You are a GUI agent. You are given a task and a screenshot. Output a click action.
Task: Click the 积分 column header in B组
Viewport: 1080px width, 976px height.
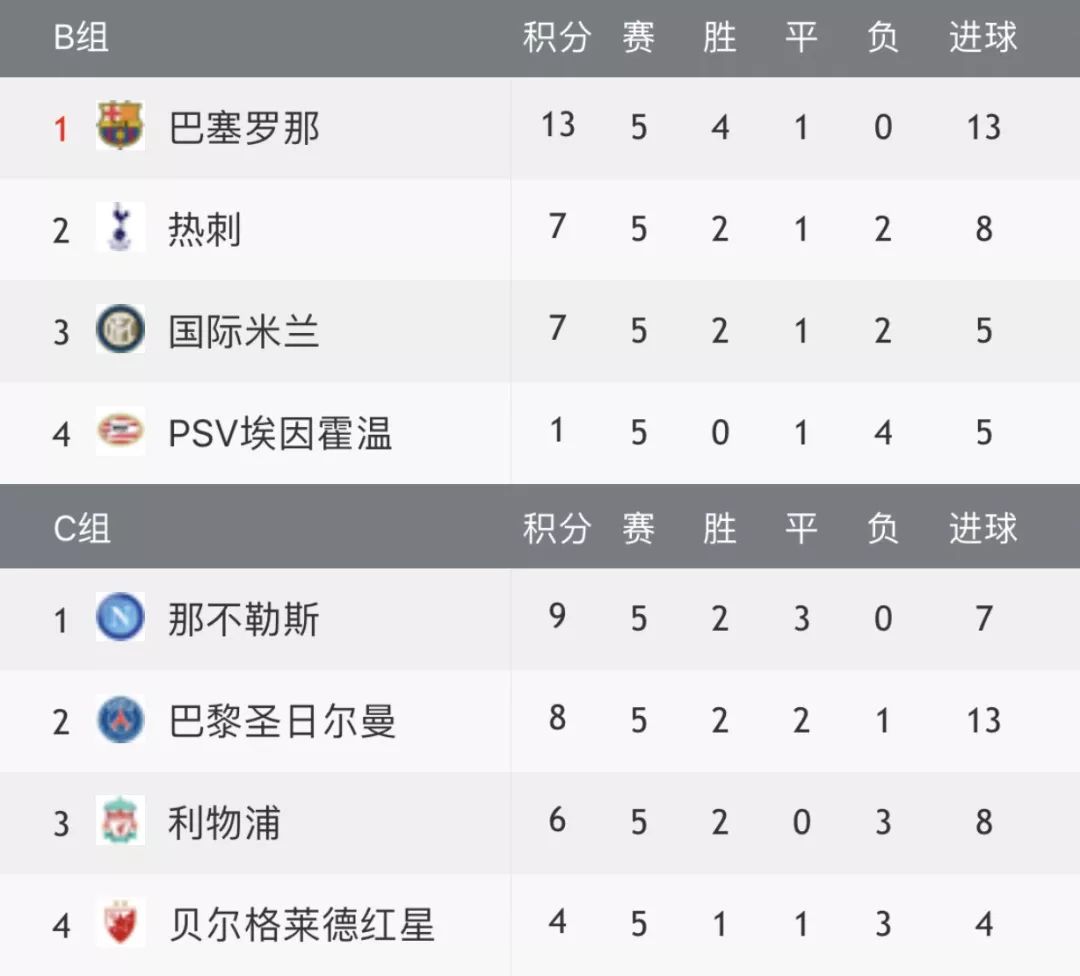tap(557, 38)
